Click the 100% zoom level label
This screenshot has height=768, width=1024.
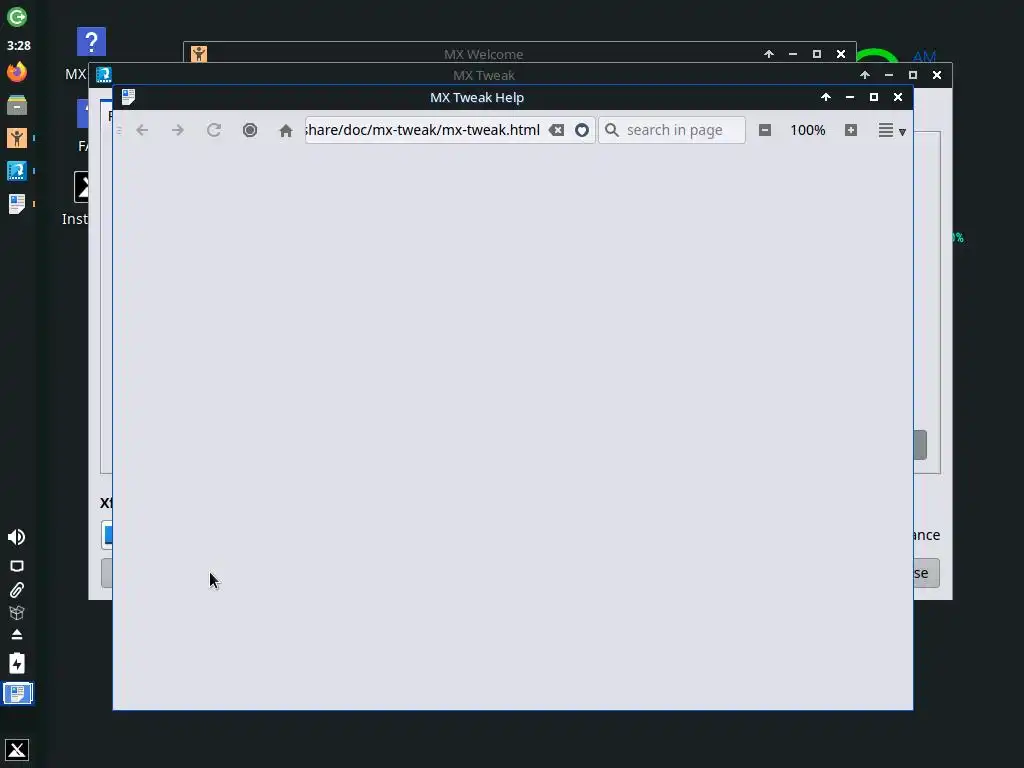pyautogui.click(x=808, y=130)
